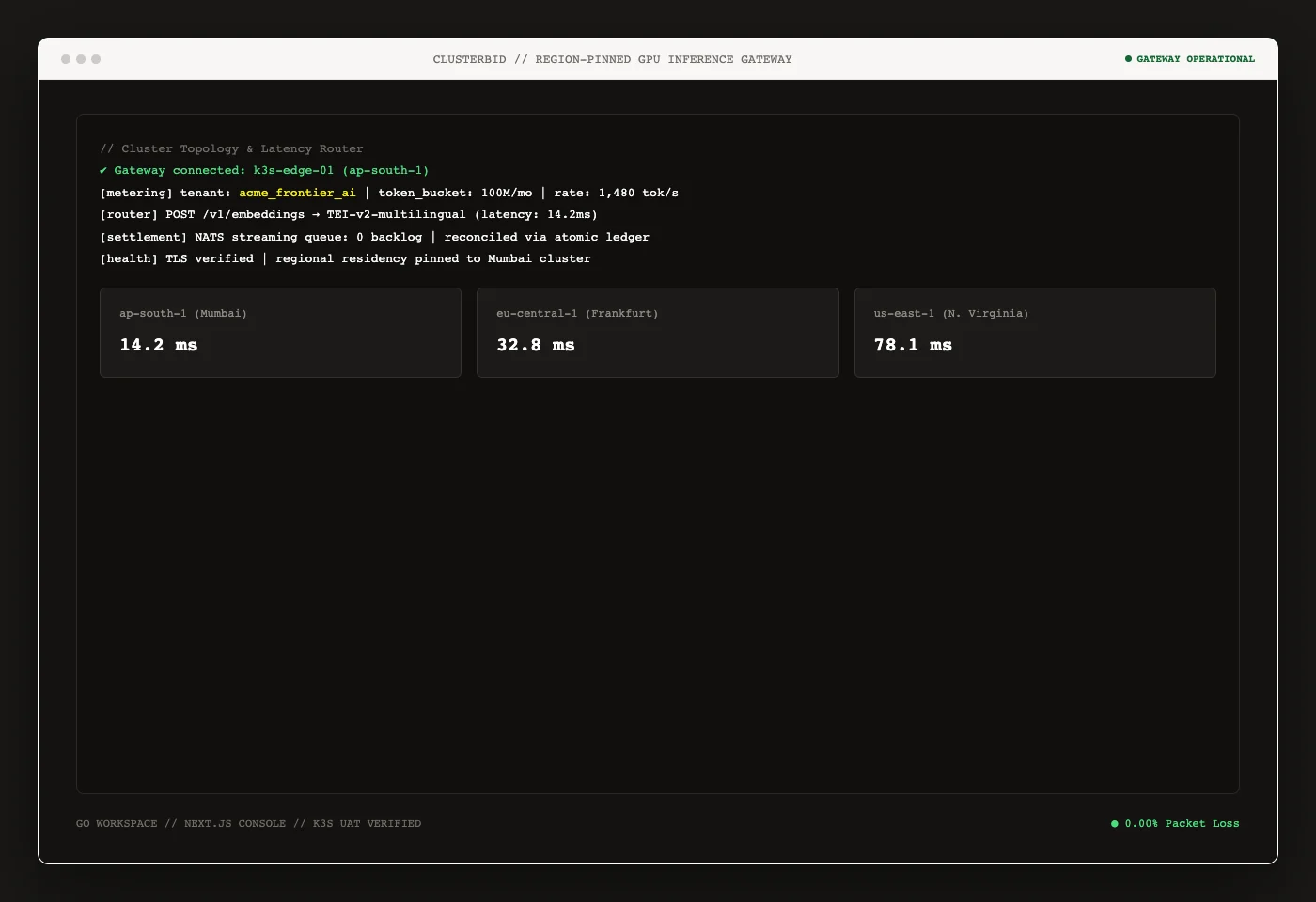Click the first window control dot

click(x=66, y=59)
